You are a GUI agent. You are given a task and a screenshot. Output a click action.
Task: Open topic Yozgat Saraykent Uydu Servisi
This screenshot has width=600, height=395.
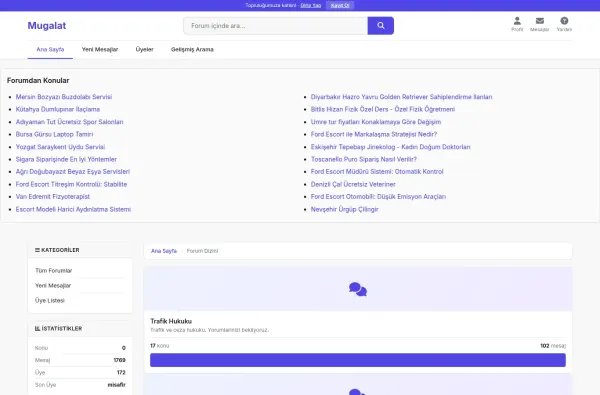tap(60, 147)
